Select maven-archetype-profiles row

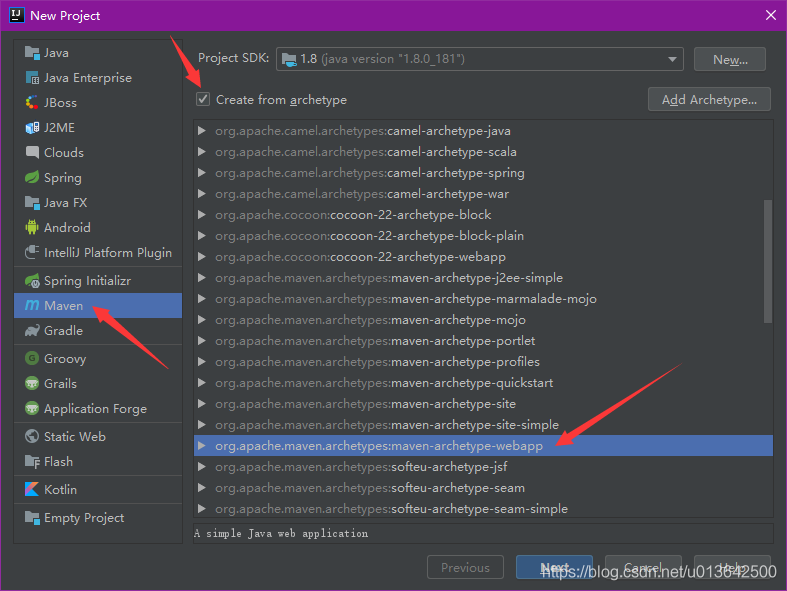pos(483,362)
